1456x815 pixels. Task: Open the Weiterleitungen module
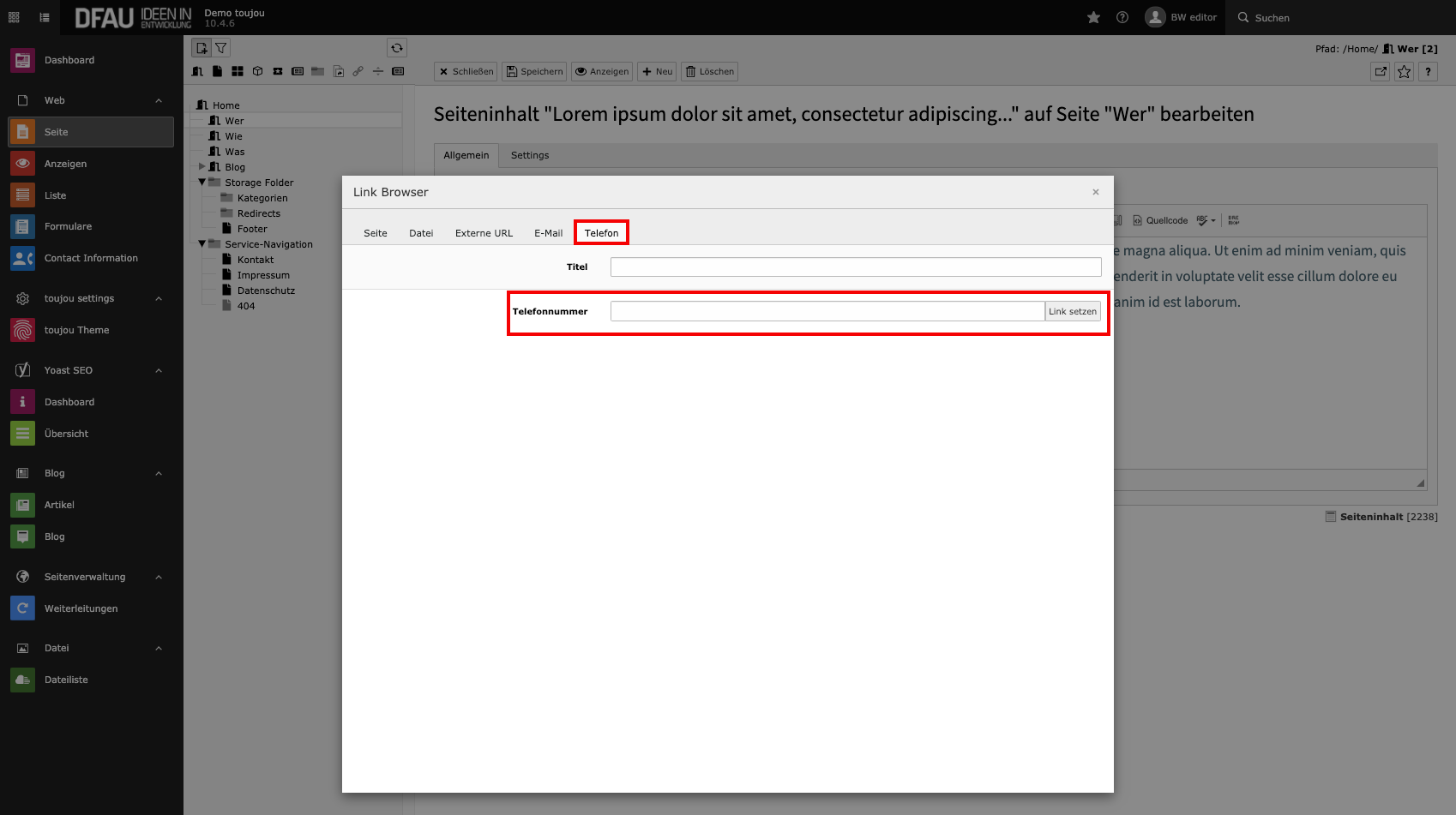click(81, 608)
